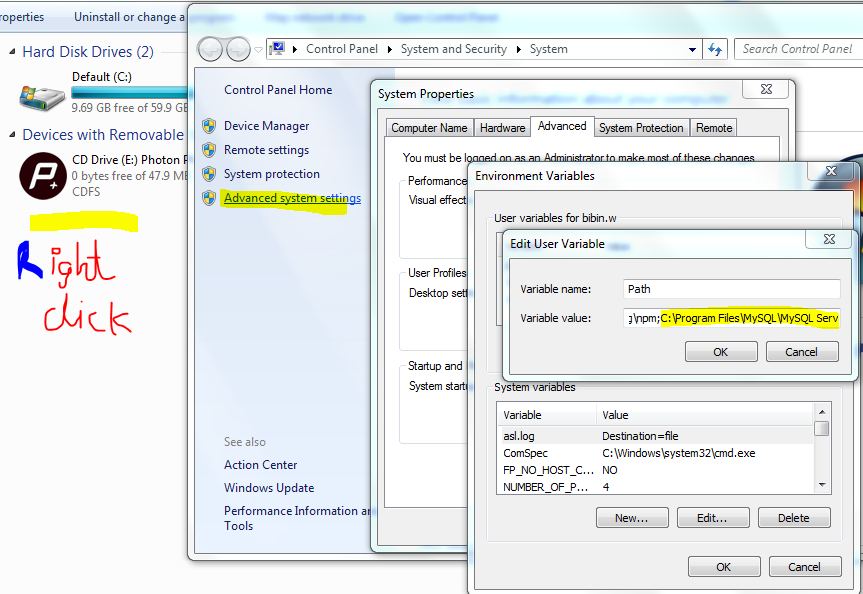Sort by the Value column header
Image resolution: width=863 pixels, height=594 pixels.
tap(704, 415)
